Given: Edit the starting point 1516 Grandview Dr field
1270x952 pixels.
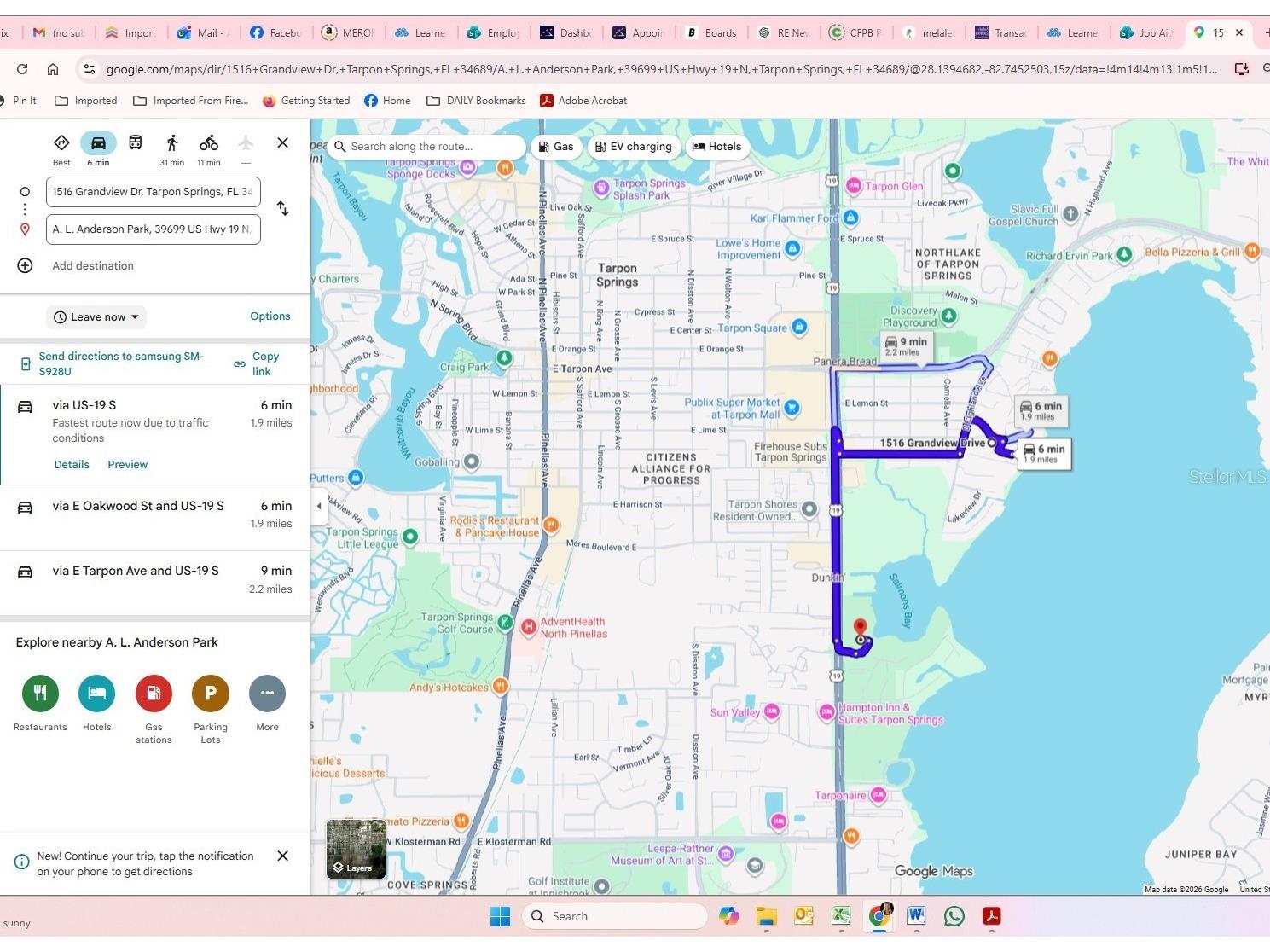Looking at the screenshot, I should pyautogui.click(x=154, y=192).
